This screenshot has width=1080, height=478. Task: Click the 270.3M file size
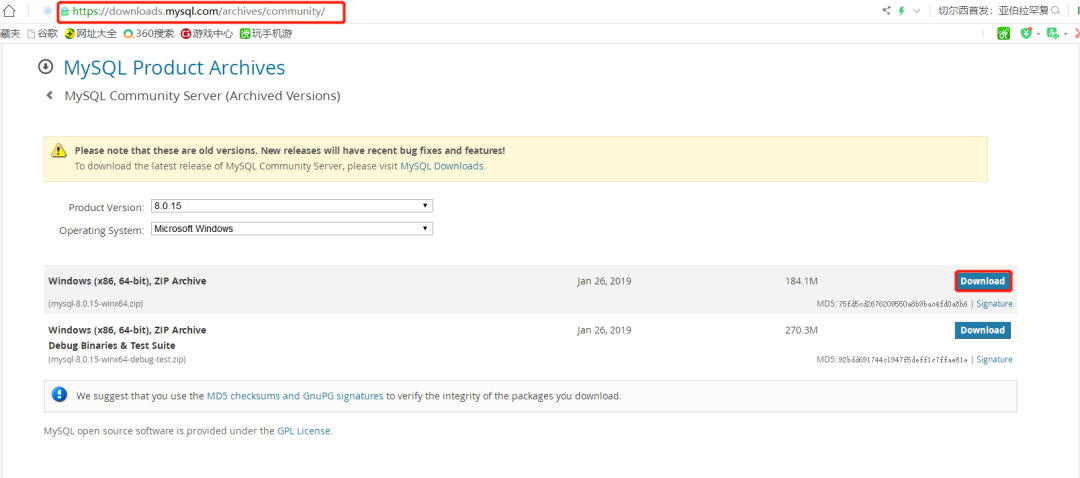(x=801, y=330)
